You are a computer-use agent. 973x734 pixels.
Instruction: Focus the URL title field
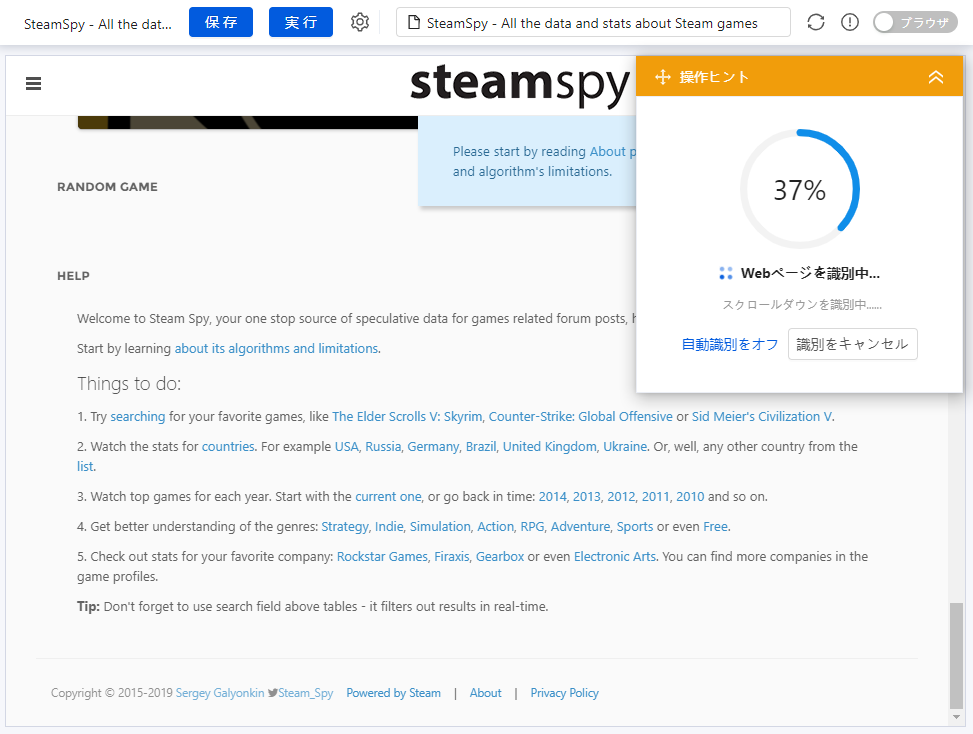coord(593,22)
